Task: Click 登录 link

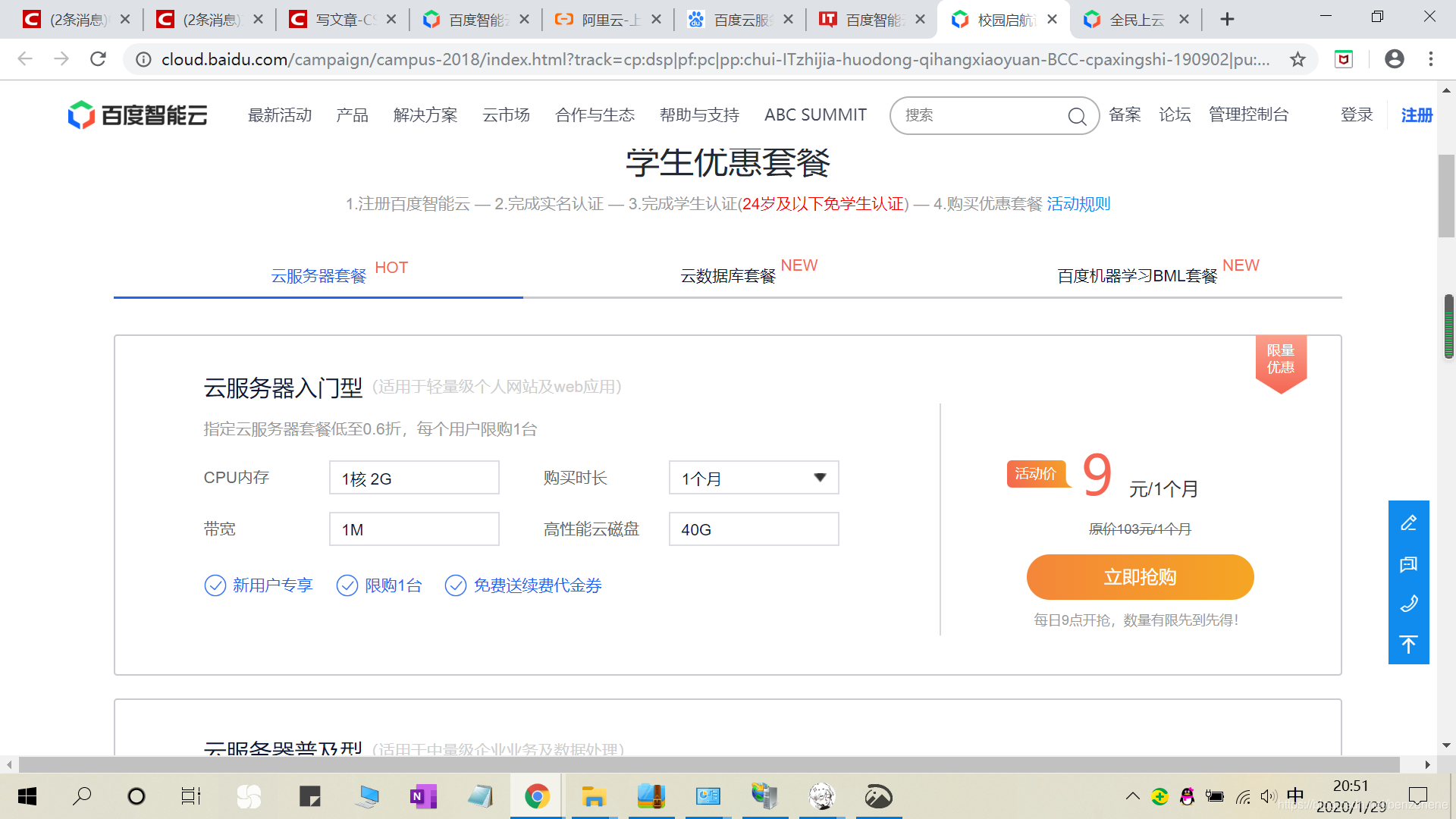Action: [x=1357, y=115]
